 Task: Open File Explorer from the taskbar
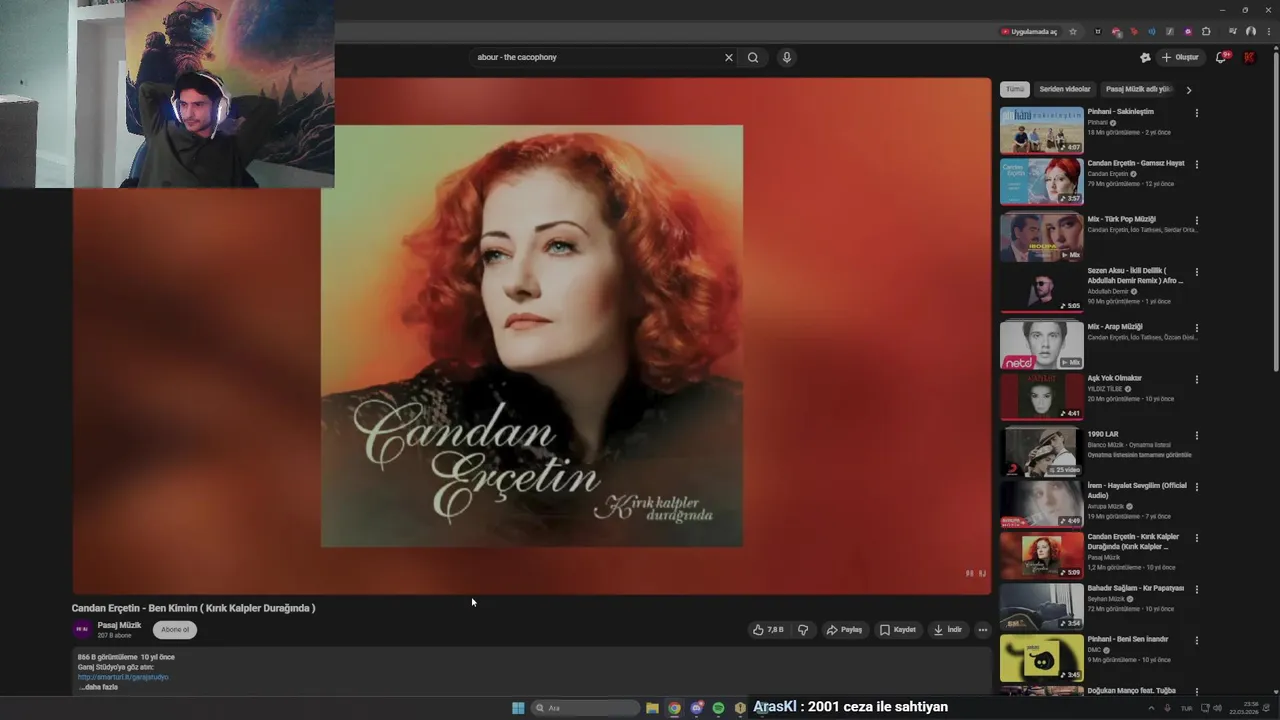click(x=652, y=708)
